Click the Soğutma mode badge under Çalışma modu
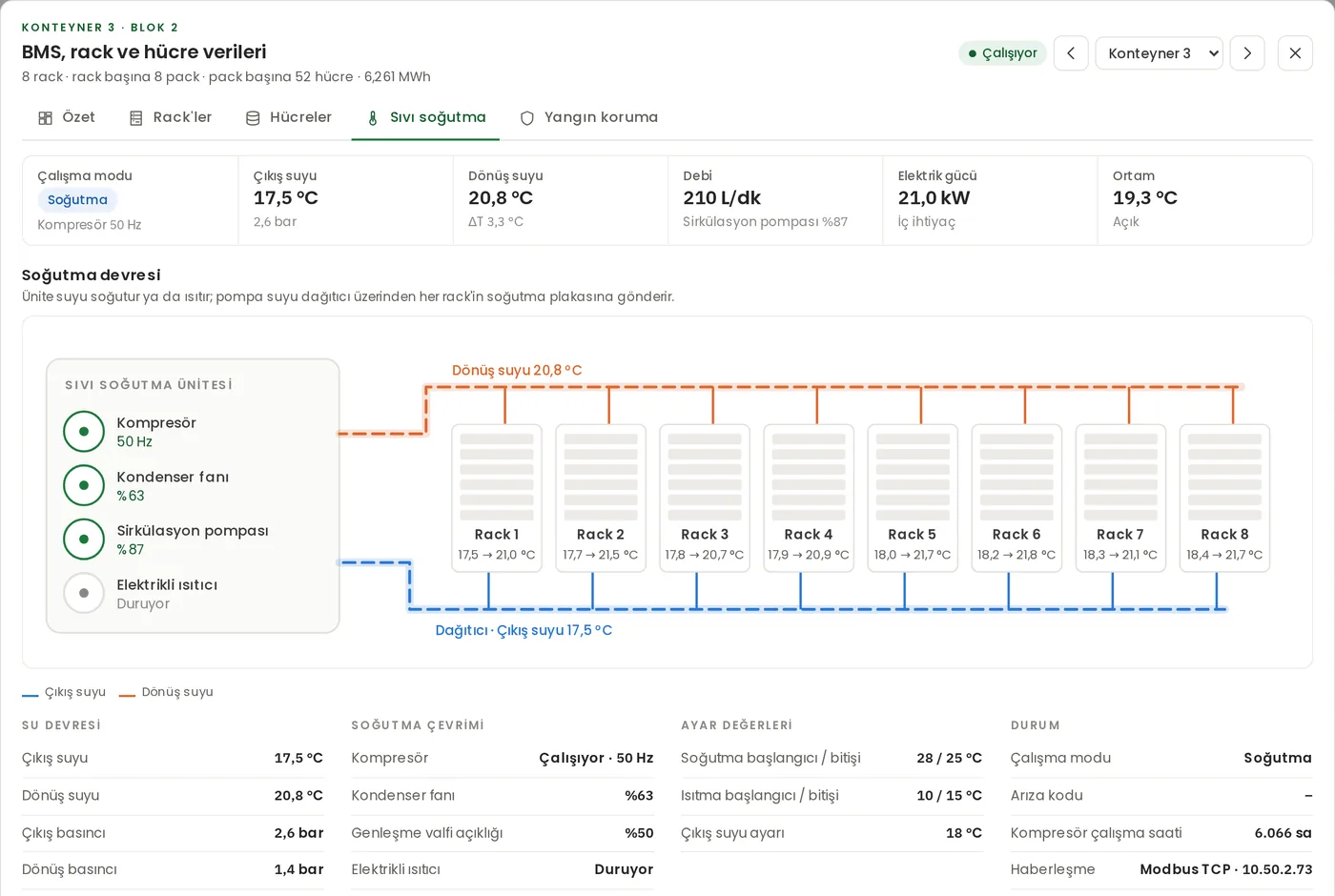The width and height of the screenshot is (1335, 896). (x=77, y=200)
